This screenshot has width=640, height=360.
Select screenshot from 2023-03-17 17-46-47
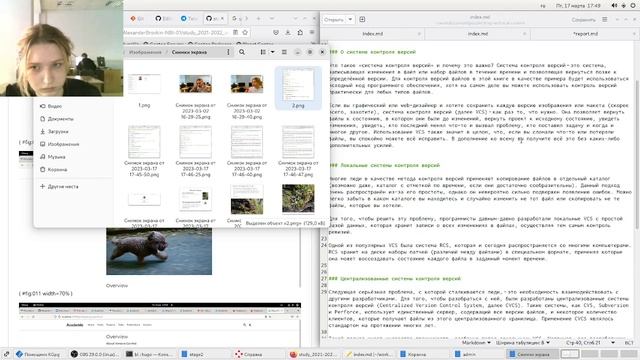pos(298,142)
